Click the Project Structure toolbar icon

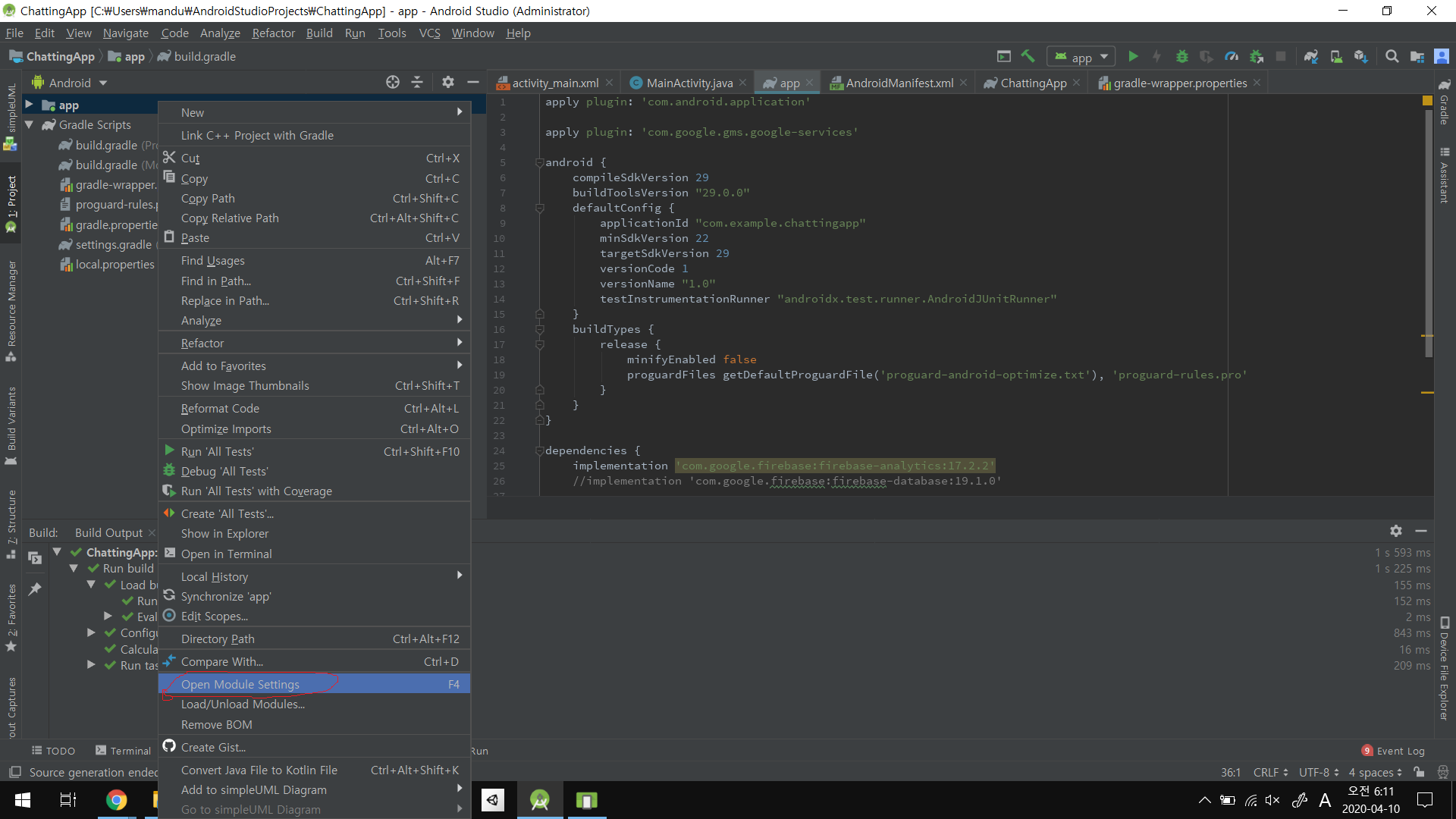pyautogui.click(x=1417, y=56)
